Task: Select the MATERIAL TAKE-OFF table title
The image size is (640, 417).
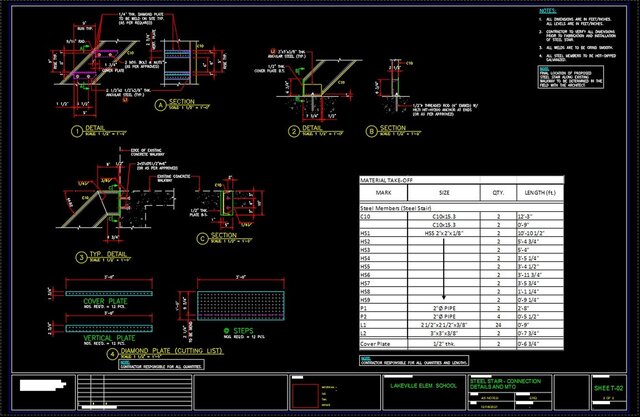Action: point(390,180)
